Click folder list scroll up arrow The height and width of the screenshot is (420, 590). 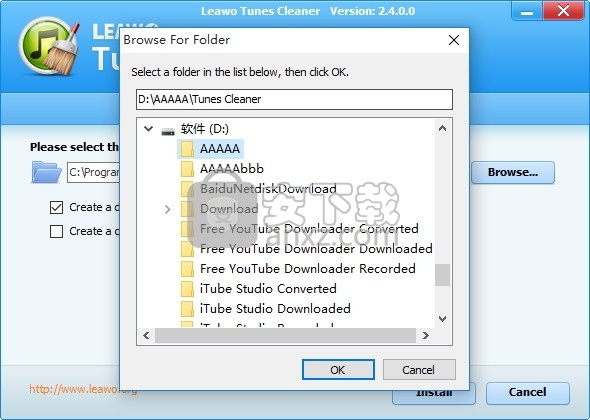(442, 128)
